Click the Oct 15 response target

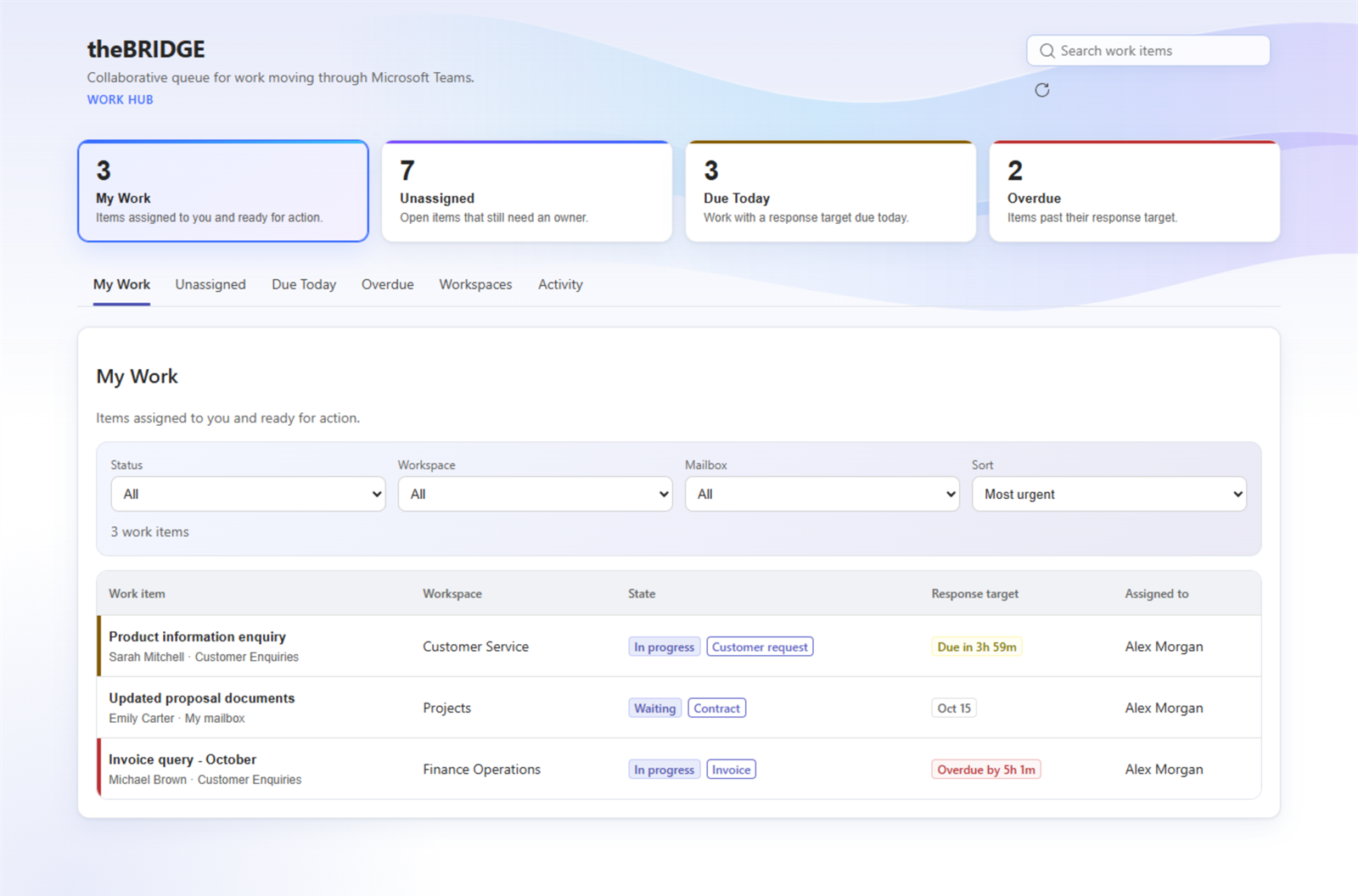954,708
